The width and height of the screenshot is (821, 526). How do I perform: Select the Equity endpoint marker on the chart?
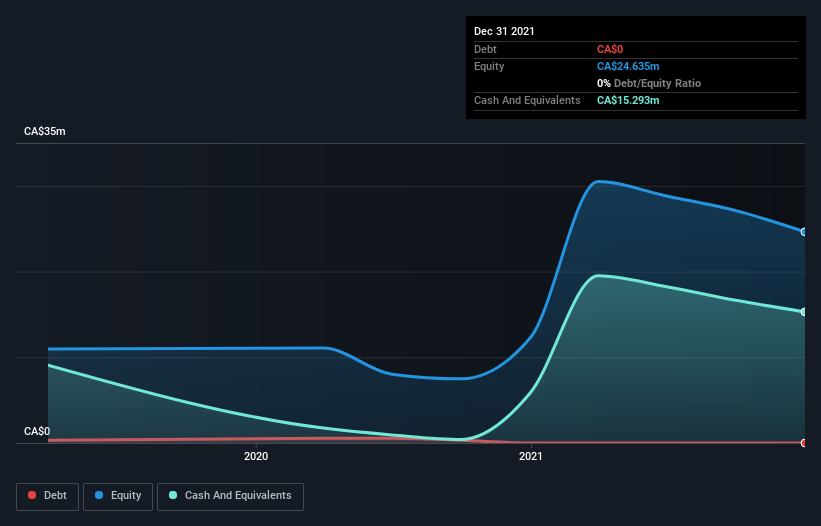click(x=804, y=232)
